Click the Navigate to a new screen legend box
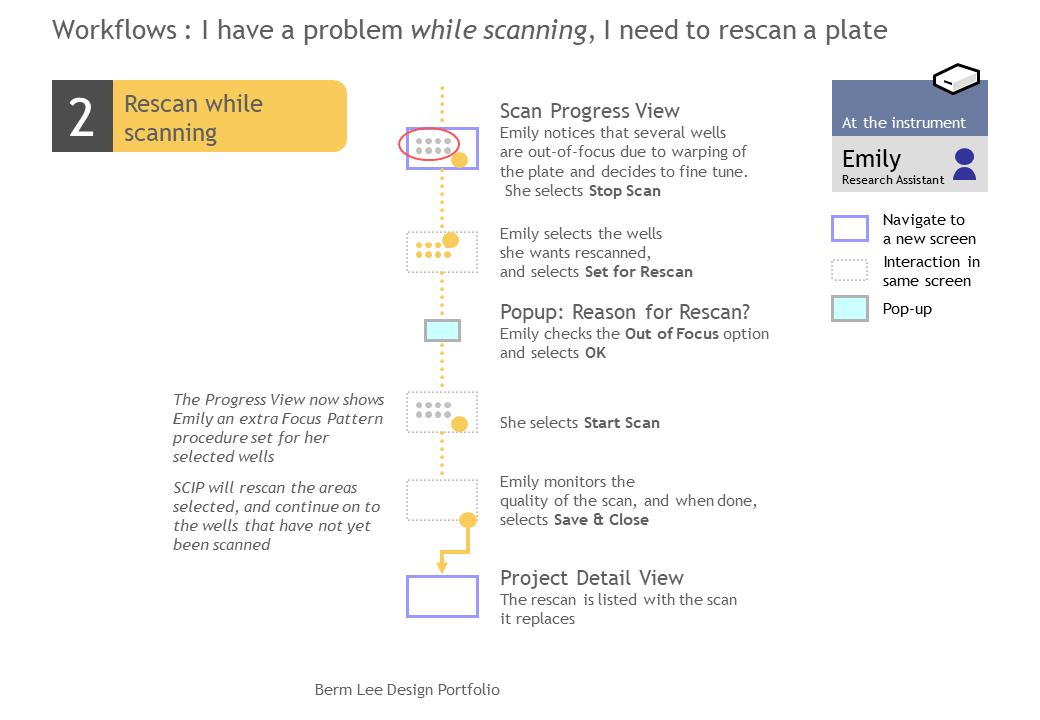The image size is (1040, 720). pos(850,229)
